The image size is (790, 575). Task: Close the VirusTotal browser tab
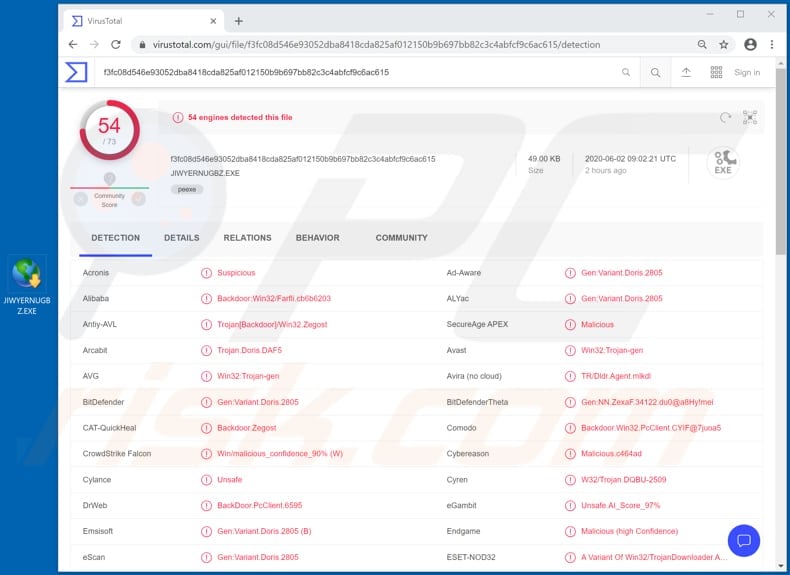point(213,21)
